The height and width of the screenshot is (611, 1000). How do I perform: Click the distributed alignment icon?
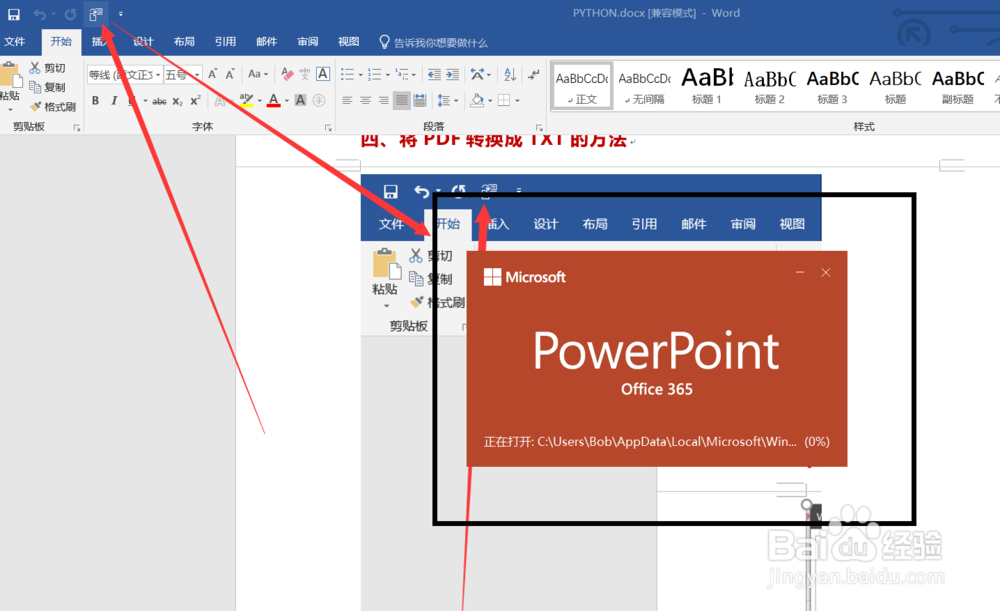(x=420, y=100)
